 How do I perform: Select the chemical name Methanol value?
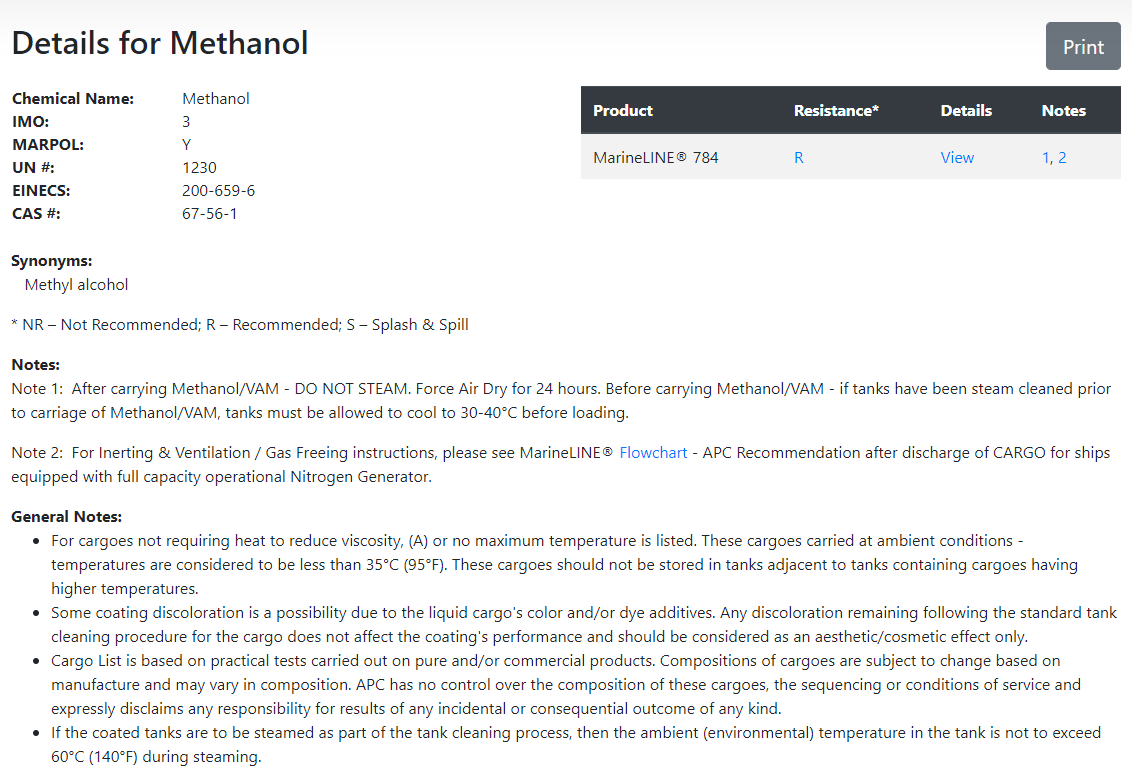[x=216, y=98]
